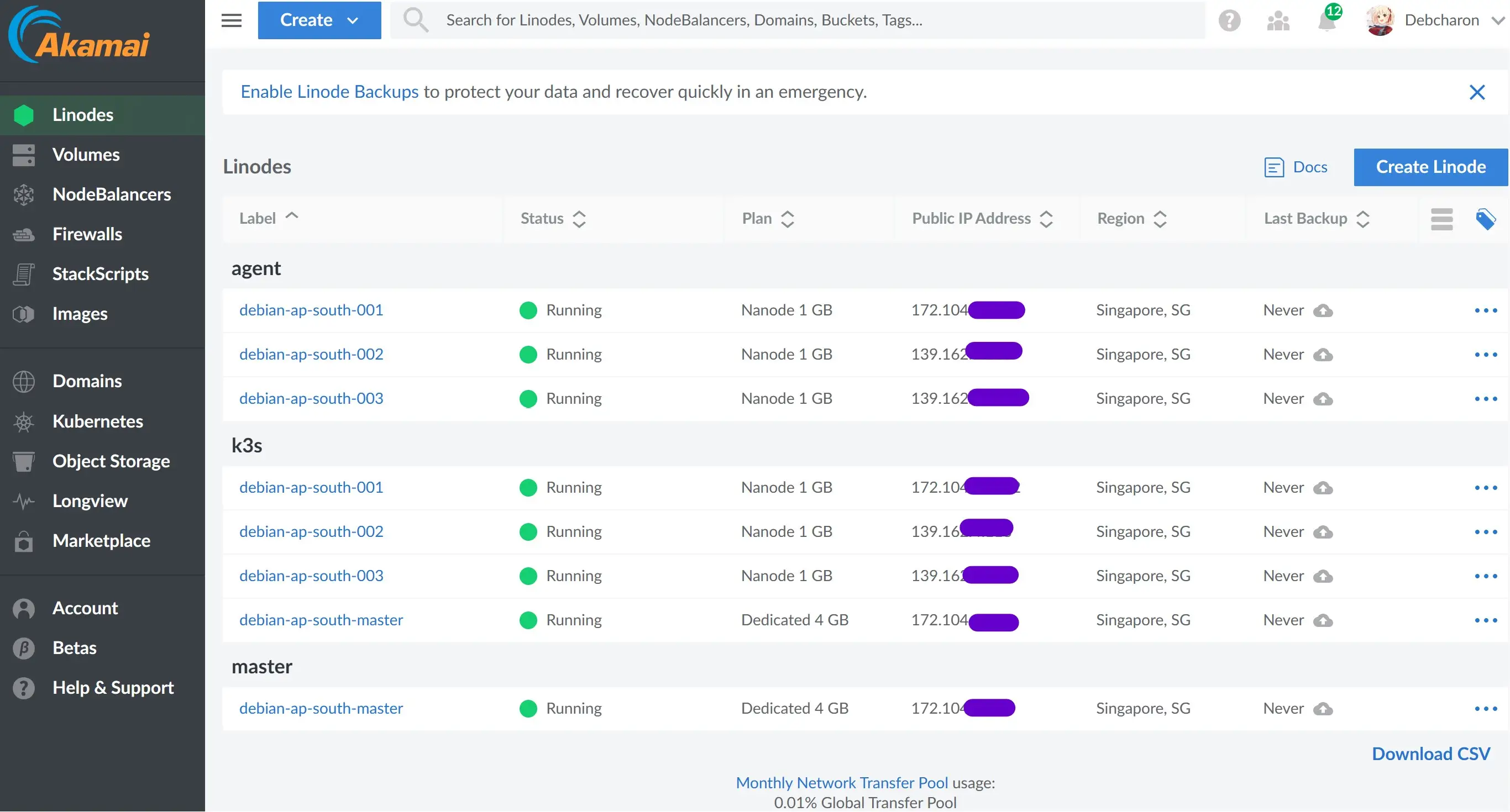Expand the Debcharon account dropdown chevron
The image size is (1510, 812).
point(1498,20)
